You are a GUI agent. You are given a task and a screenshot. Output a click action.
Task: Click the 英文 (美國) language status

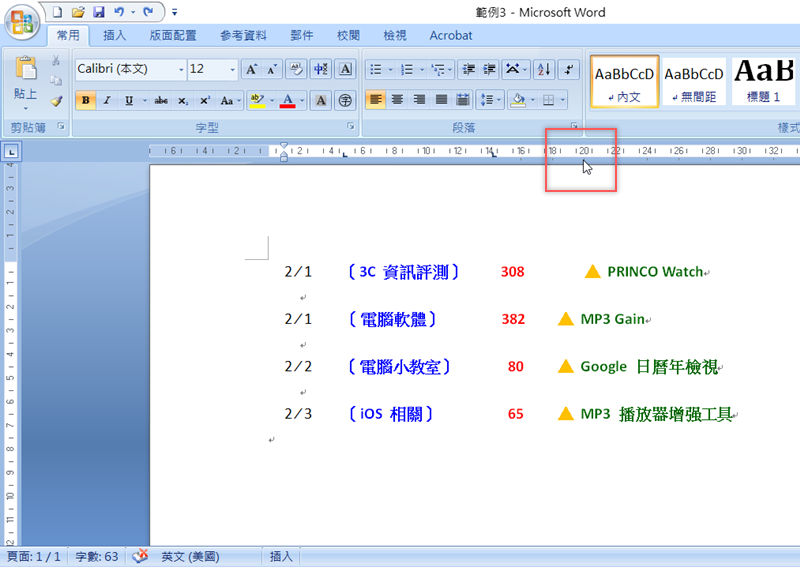coord(190,557)
